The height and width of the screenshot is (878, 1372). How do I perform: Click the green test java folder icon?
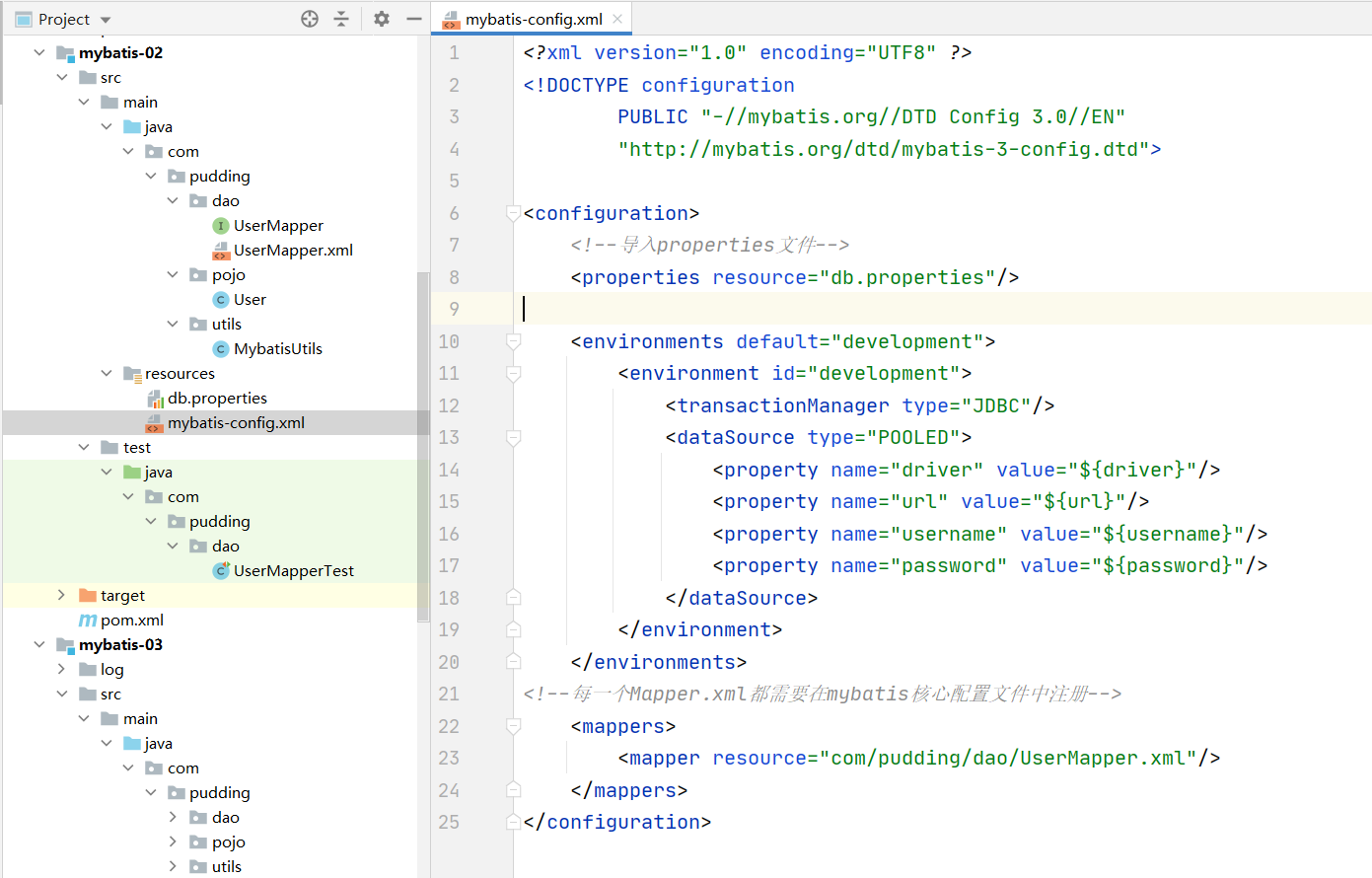[x=132, y=472]
